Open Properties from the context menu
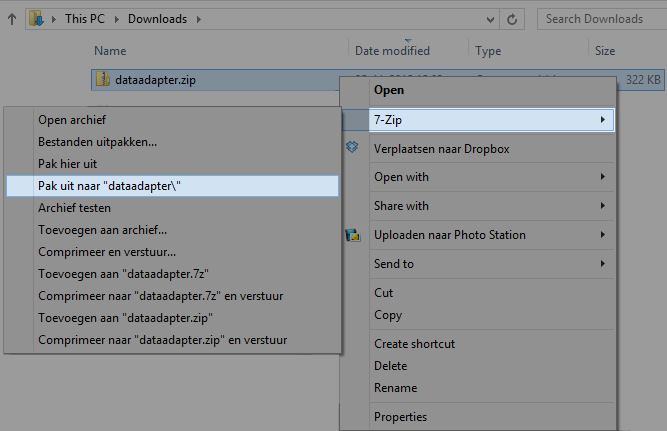Viewport: 667px width, 431px height. (x=400, y=417)
